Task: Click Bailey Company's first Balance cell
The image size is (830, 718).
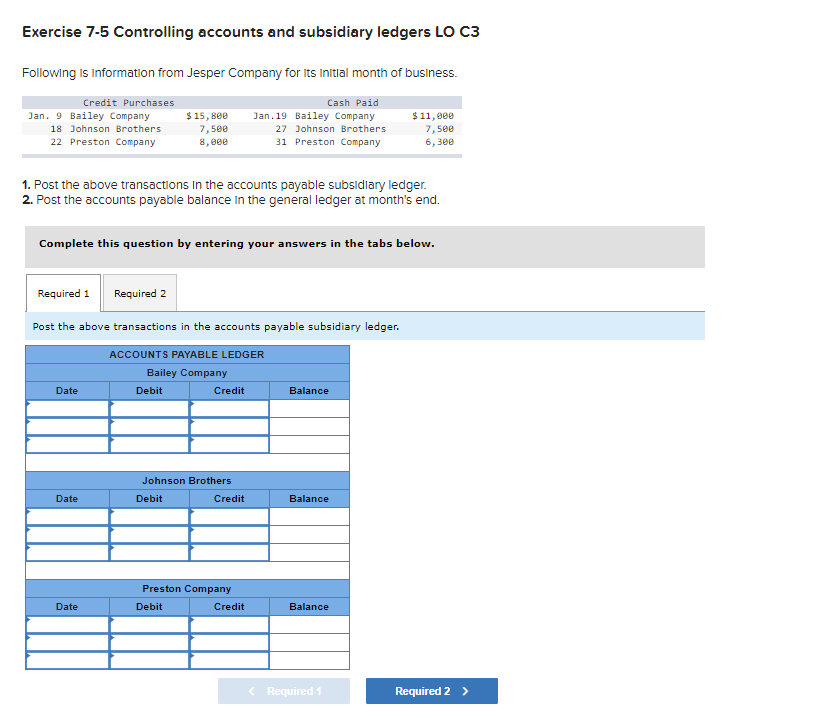Action: pyautogui.click(x=308, y=408)
